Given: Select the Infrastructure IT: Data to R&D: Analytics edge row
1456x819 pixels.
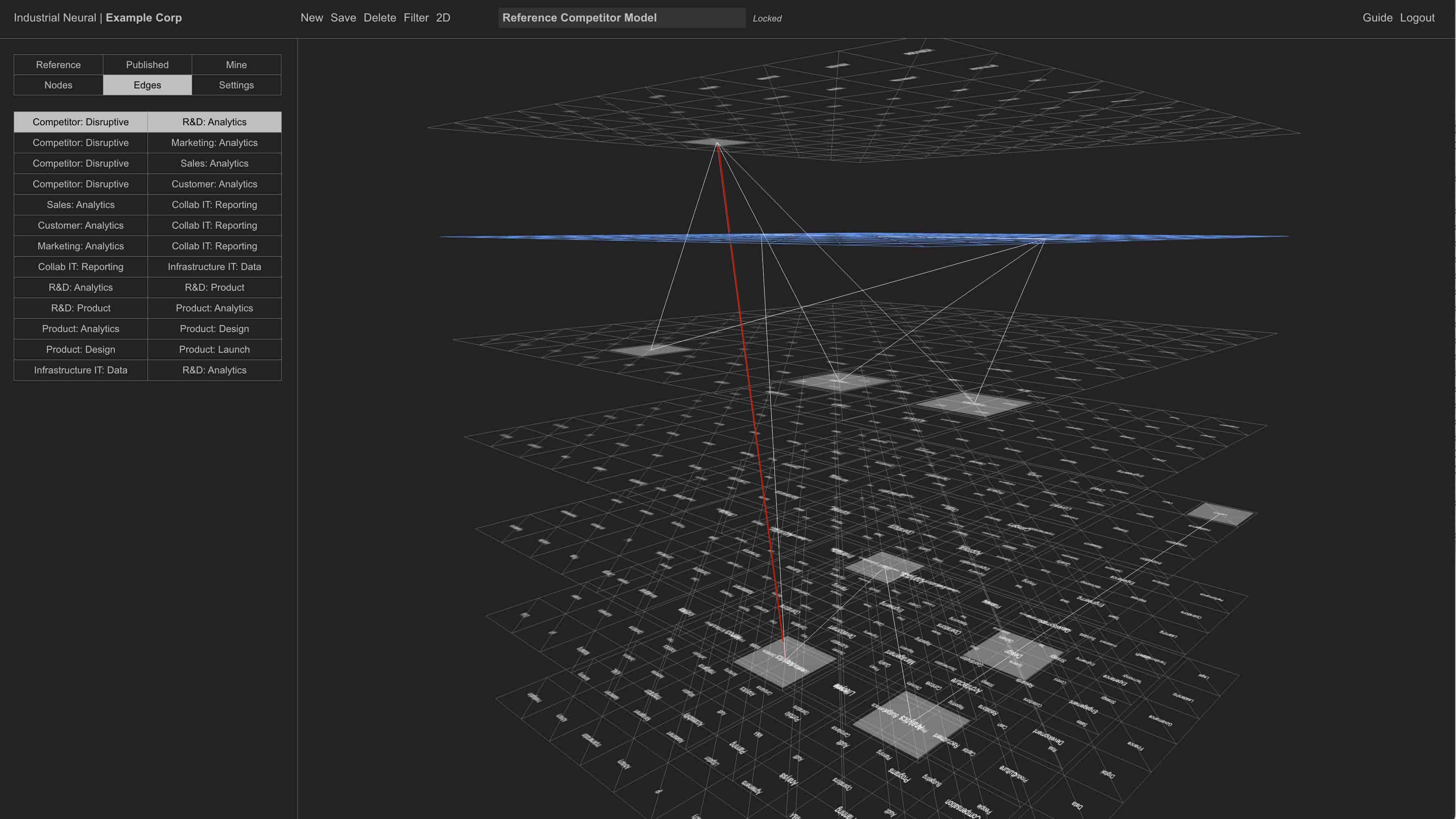Looking at the screenshot, I should (148, 370).
